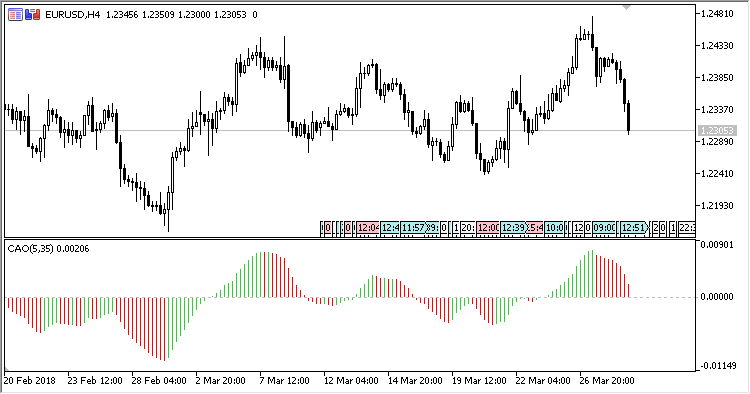Select the 22: event marker at right edge
The height and width of the screenshot is (394, 750).
[687, 228]
